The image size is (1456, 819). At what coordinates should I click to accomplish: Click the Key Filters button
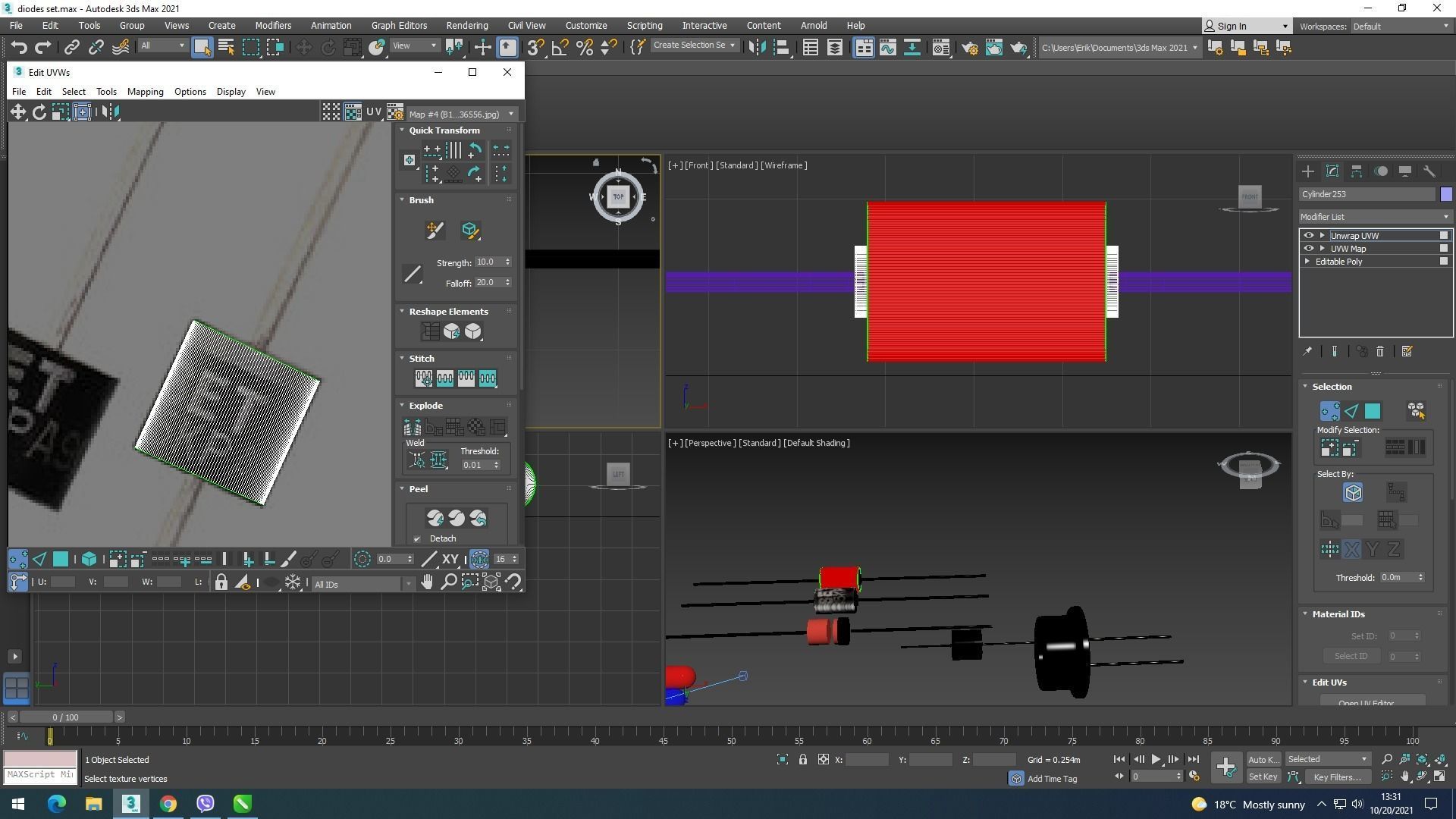pyautogui.click(x=1337, y=777)
